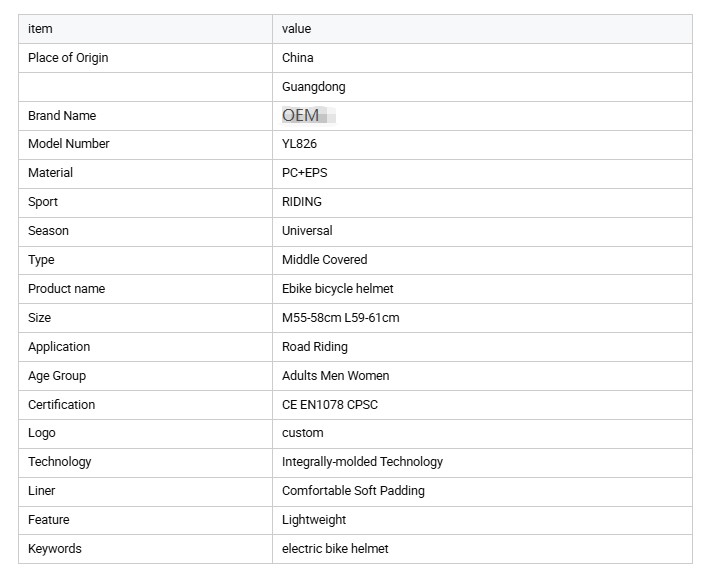Viewport: 722px width, 582px height.
Task: Click the 'Comfortable Soft Padding' liner value
Action: pos(353,491)
